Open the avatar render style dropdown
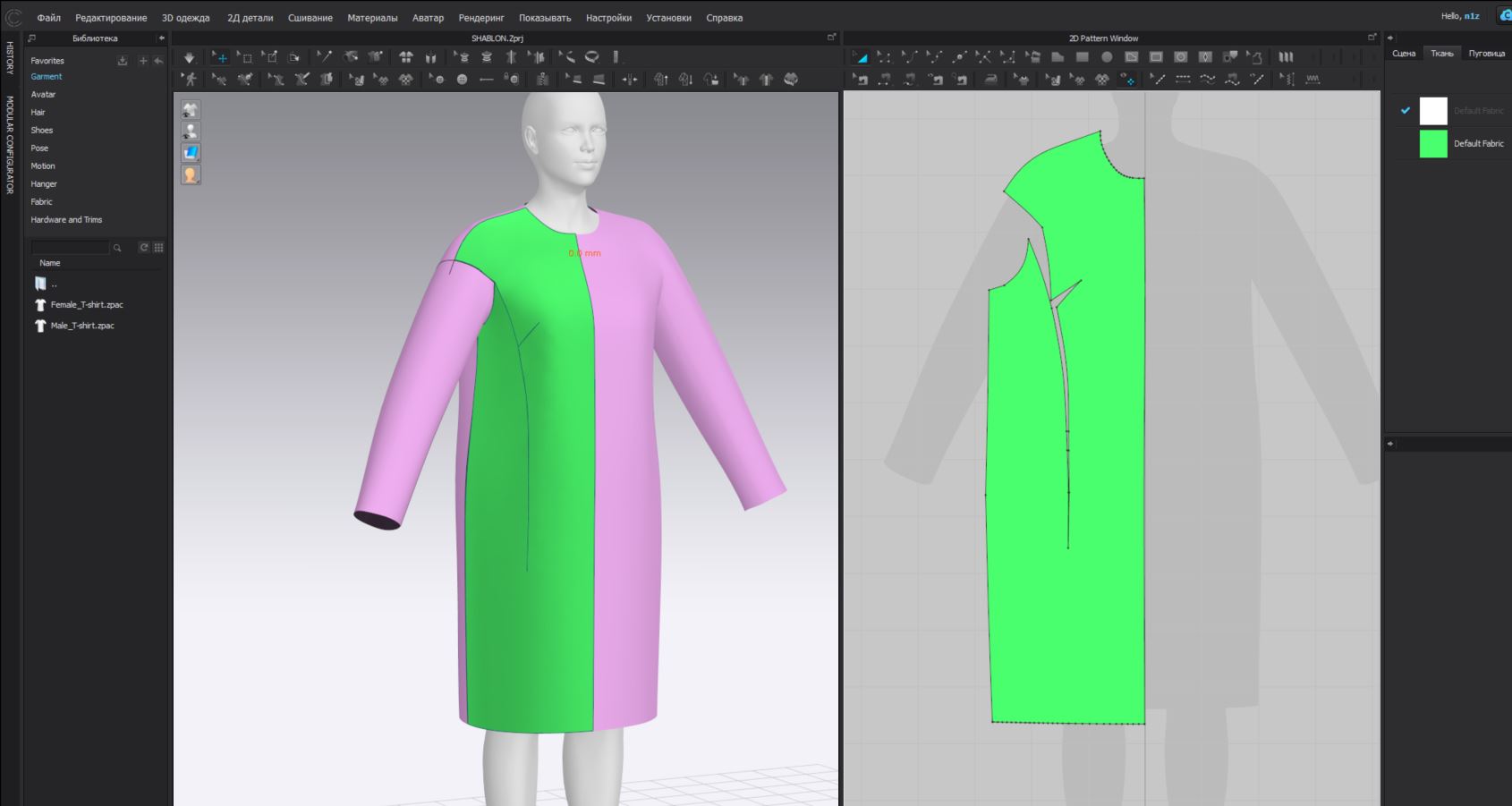1512x806 pixels. click(191, 175)
